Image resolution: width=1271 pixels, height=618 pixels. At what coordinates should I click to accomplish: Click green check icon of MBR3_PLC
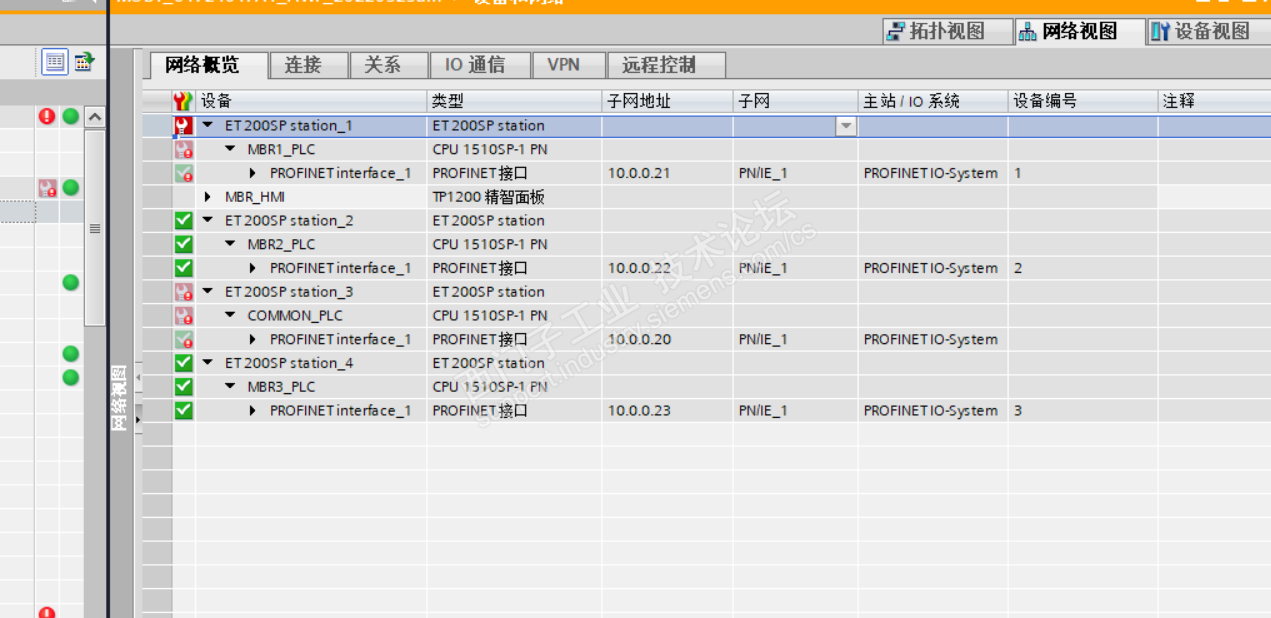click(183, 387)
